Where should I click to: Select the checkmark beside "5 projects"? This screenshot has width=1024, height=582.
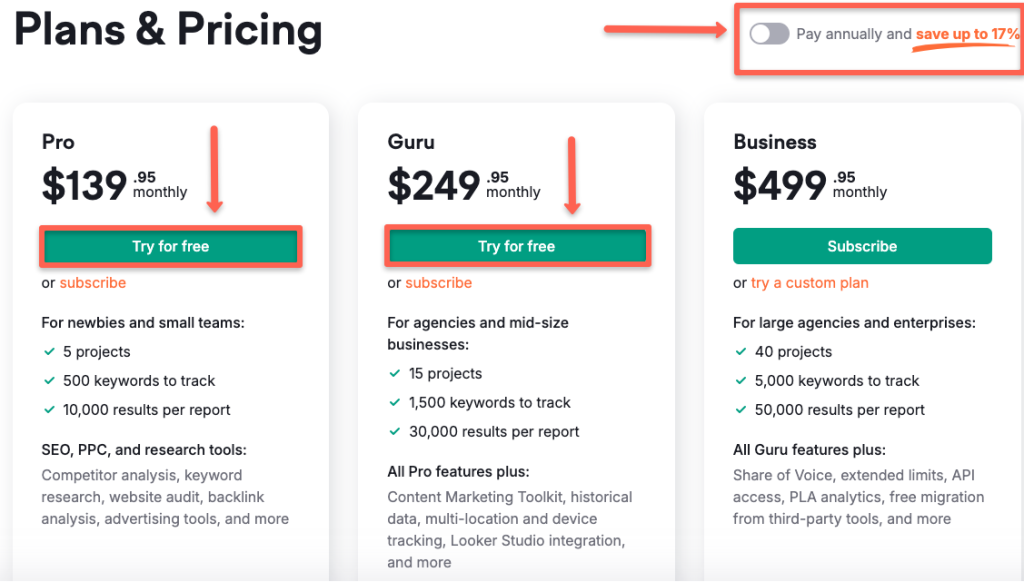(x=48, y=352)
